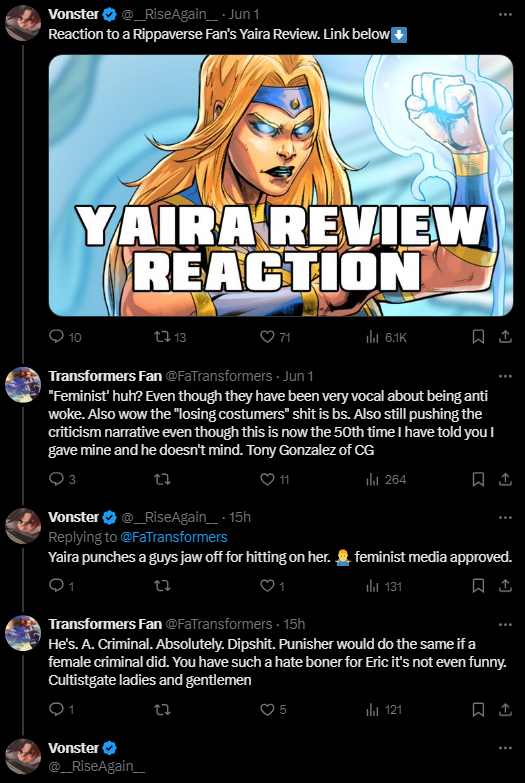Image resolution: width=525 pixels, height=783 pixels.
Task: Share the first Vonster tweet
Action: coord(506,338)
